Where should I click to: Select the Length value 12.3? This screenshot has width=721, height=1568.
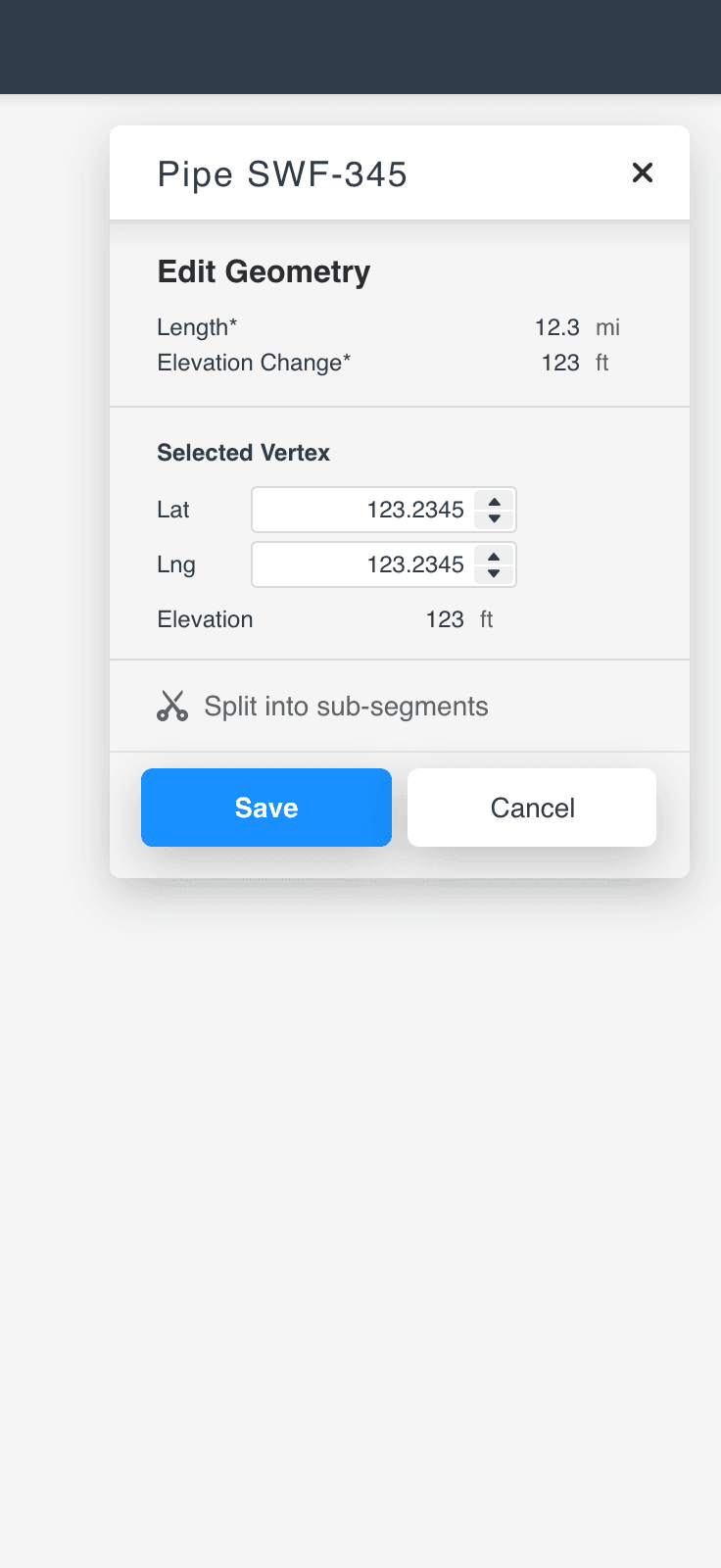(557, 327)
